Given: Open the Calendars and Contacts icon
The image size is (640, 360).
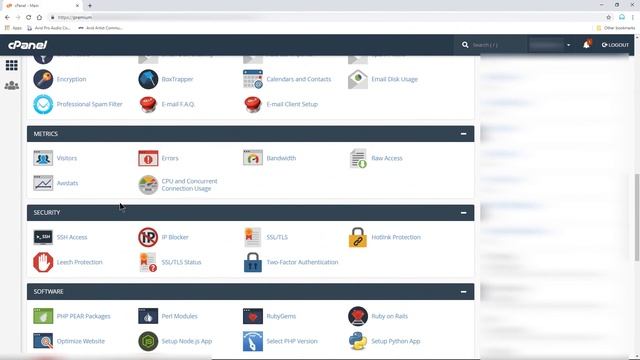Looking at the screenshot, I should pyautogui.click(x=253, y=79).
